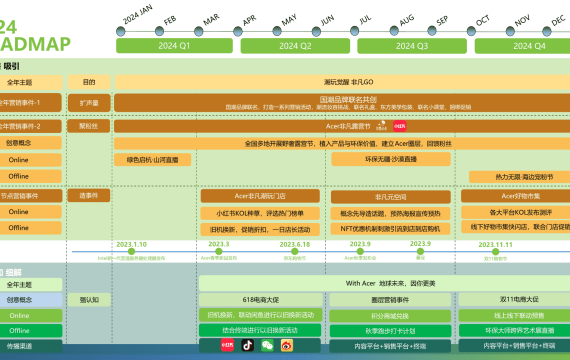Viewport: 570px width, 360px height.
Task: Select the NOV timeline dot
Action: click(510, 32)
